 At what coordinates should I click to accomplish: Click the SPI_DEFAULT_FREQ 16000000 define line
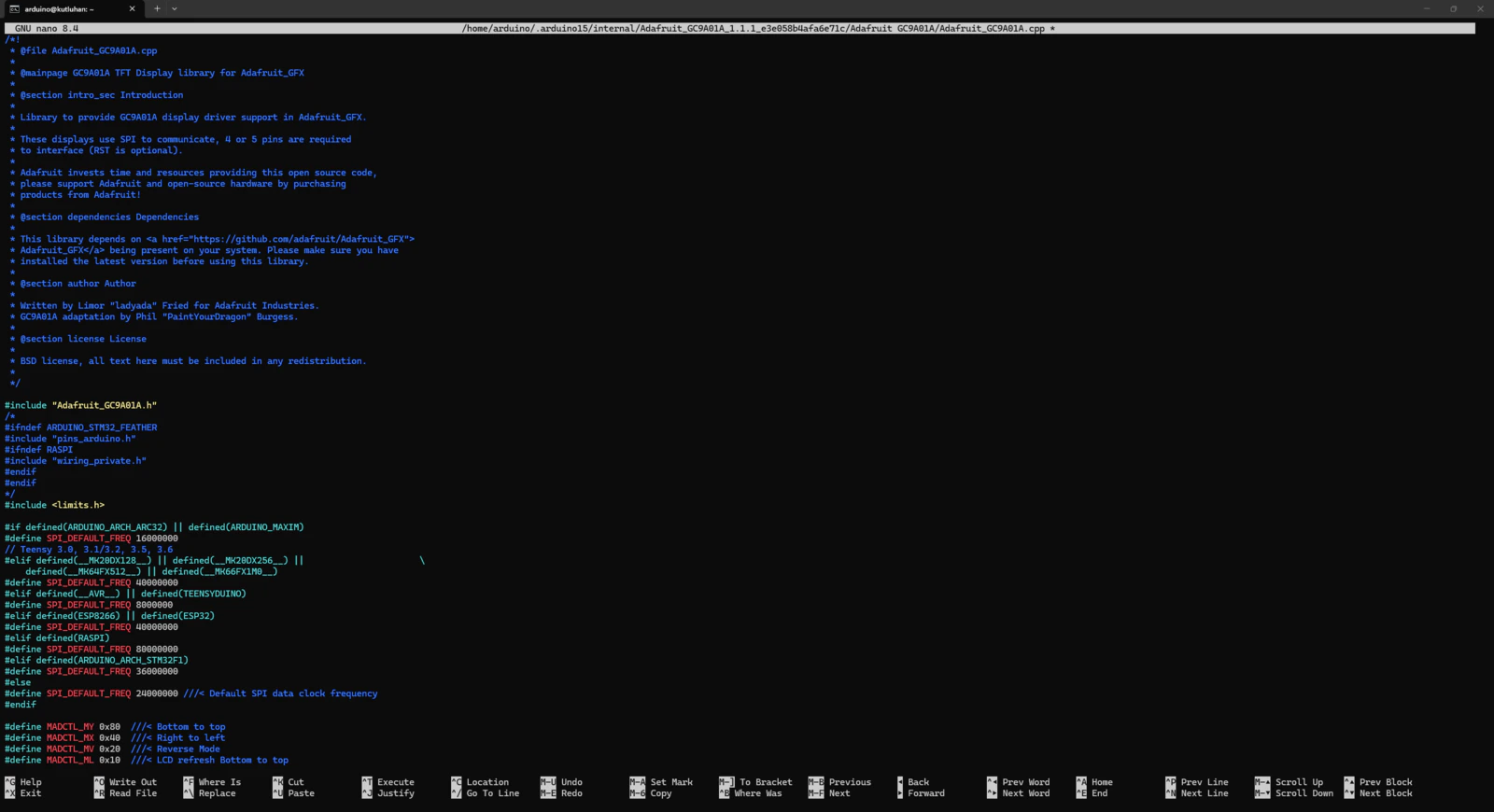coord(92,539)
